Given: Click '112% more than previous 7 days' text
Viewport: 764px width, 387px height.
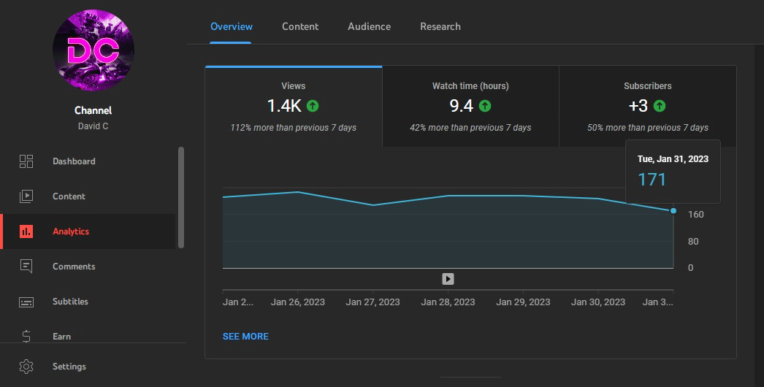Looking at the screenshot, I should (x=293, y=128).
